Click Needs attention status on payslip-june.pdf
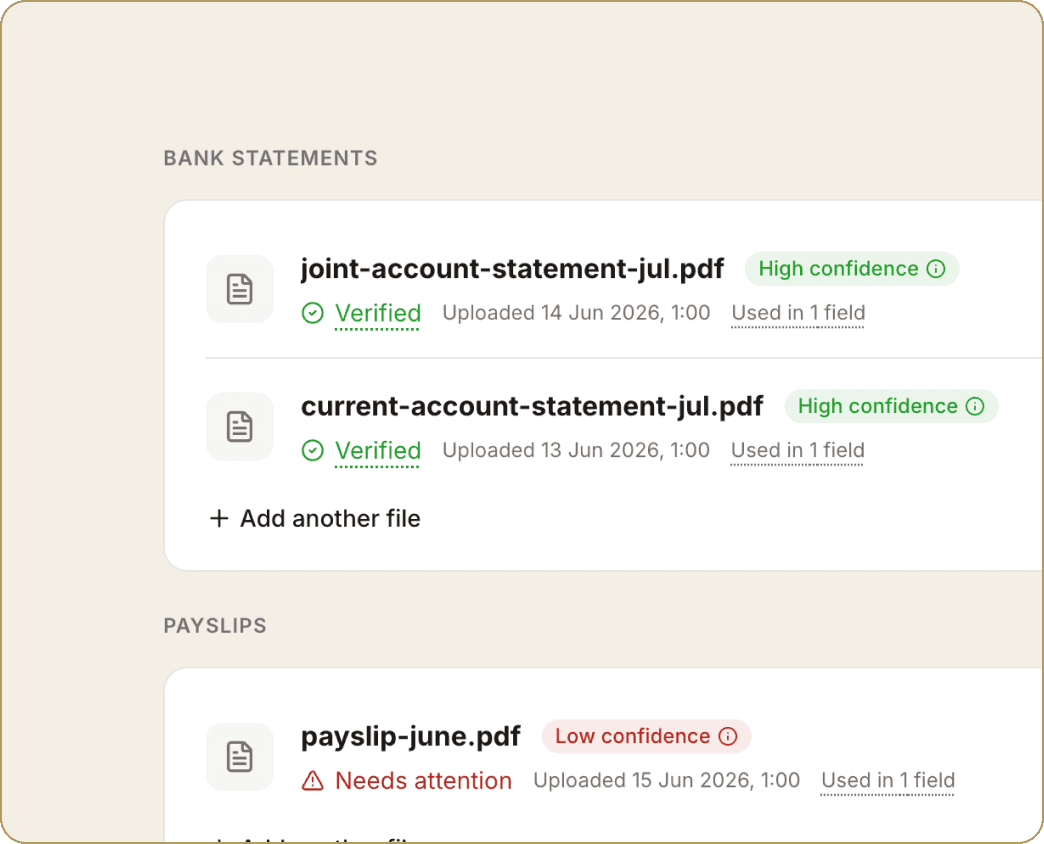 [x=423, y=780]
